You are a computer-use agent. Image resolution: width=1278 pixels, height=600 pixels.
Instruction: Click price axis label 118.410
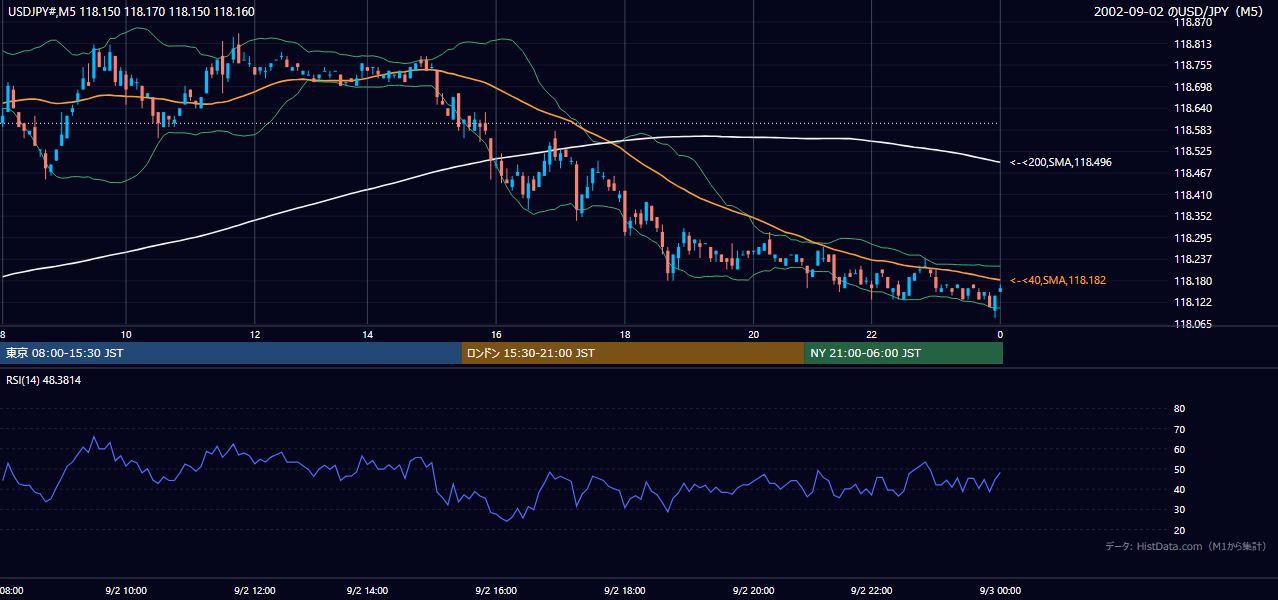(x=1192, y=195)
